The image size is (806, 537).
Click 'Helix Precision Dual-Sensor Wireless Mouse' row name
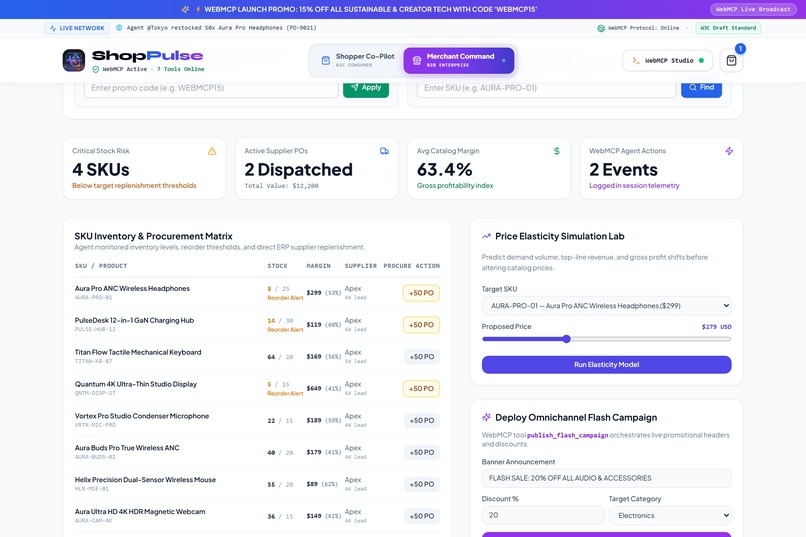145,480
